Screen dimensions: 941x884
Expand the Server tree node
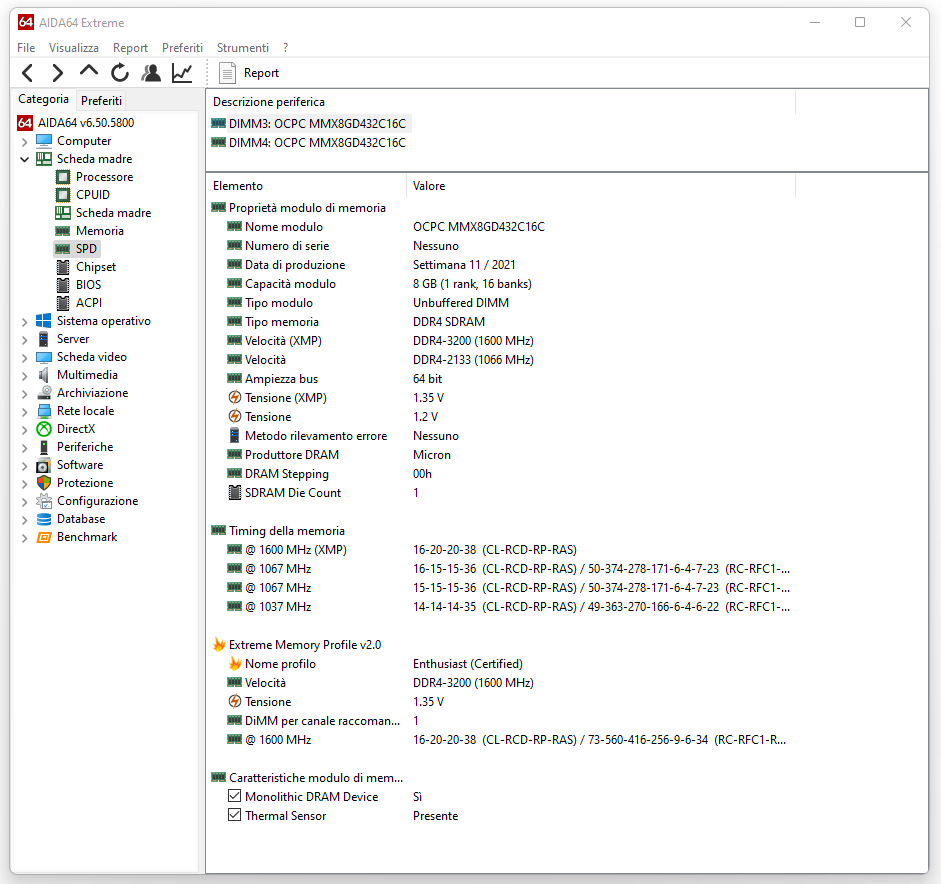tap(25, 340)
